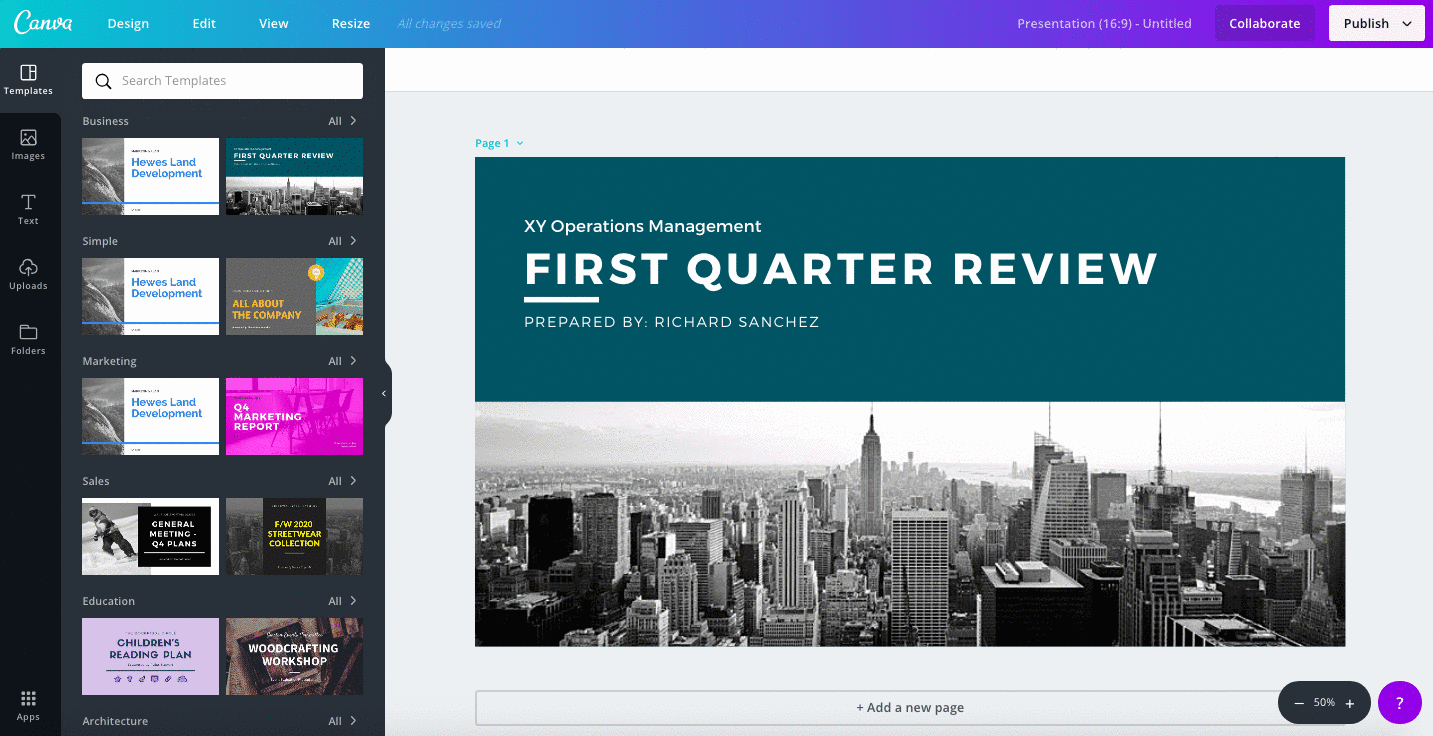Viewport: 1433px width, 736px height.
Task: Click the Canva logo
Action: click(x=43, y=24)
